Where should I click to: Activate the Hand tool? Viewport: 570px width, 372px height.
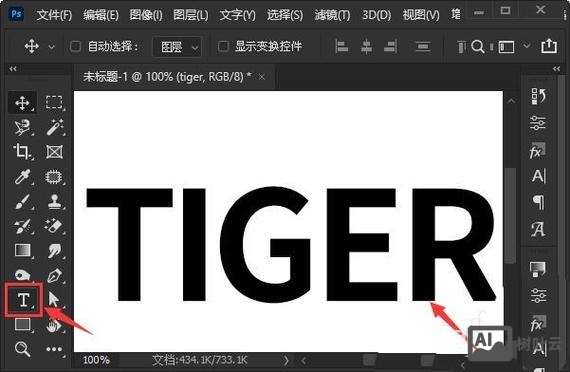(54, 325)
